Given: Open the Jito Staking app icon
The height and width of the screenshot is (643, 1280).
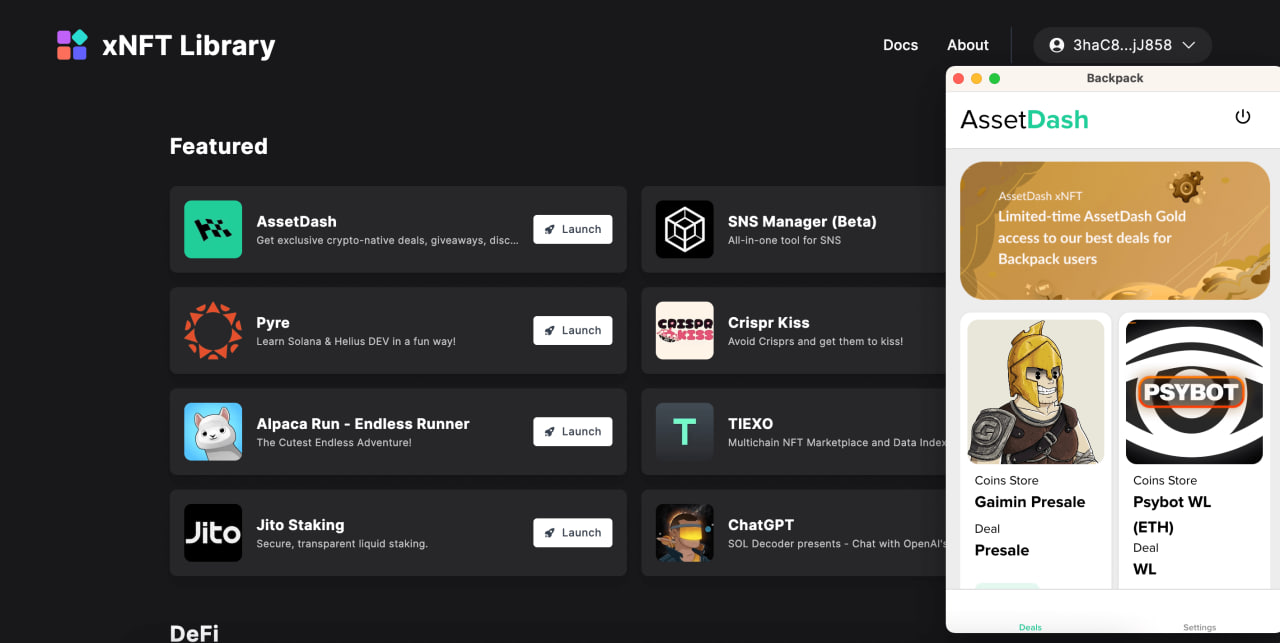Looking at the screenshot, I should tap(213, 532).
